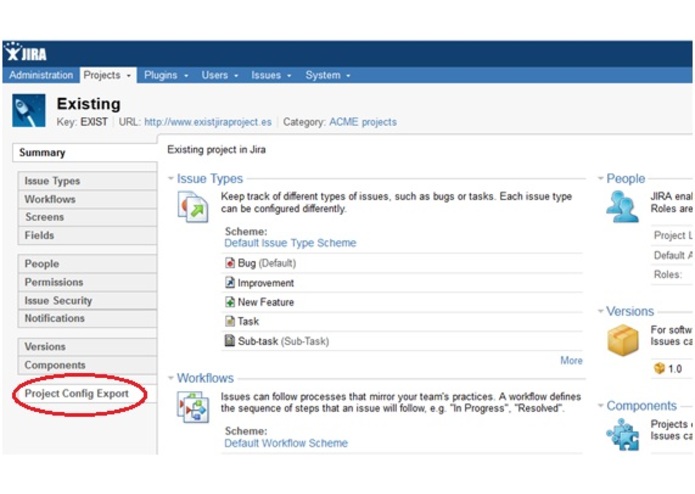Click the Bug issue type icon

point(230,263)
